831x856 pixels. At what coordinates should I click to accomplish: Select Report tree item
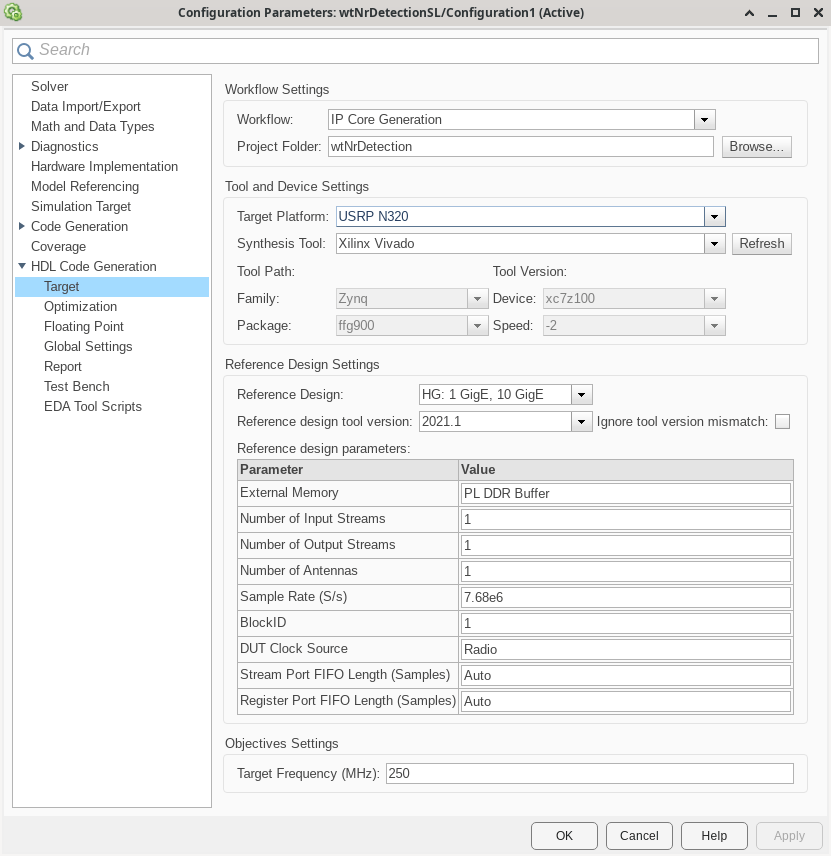point(63,366)
